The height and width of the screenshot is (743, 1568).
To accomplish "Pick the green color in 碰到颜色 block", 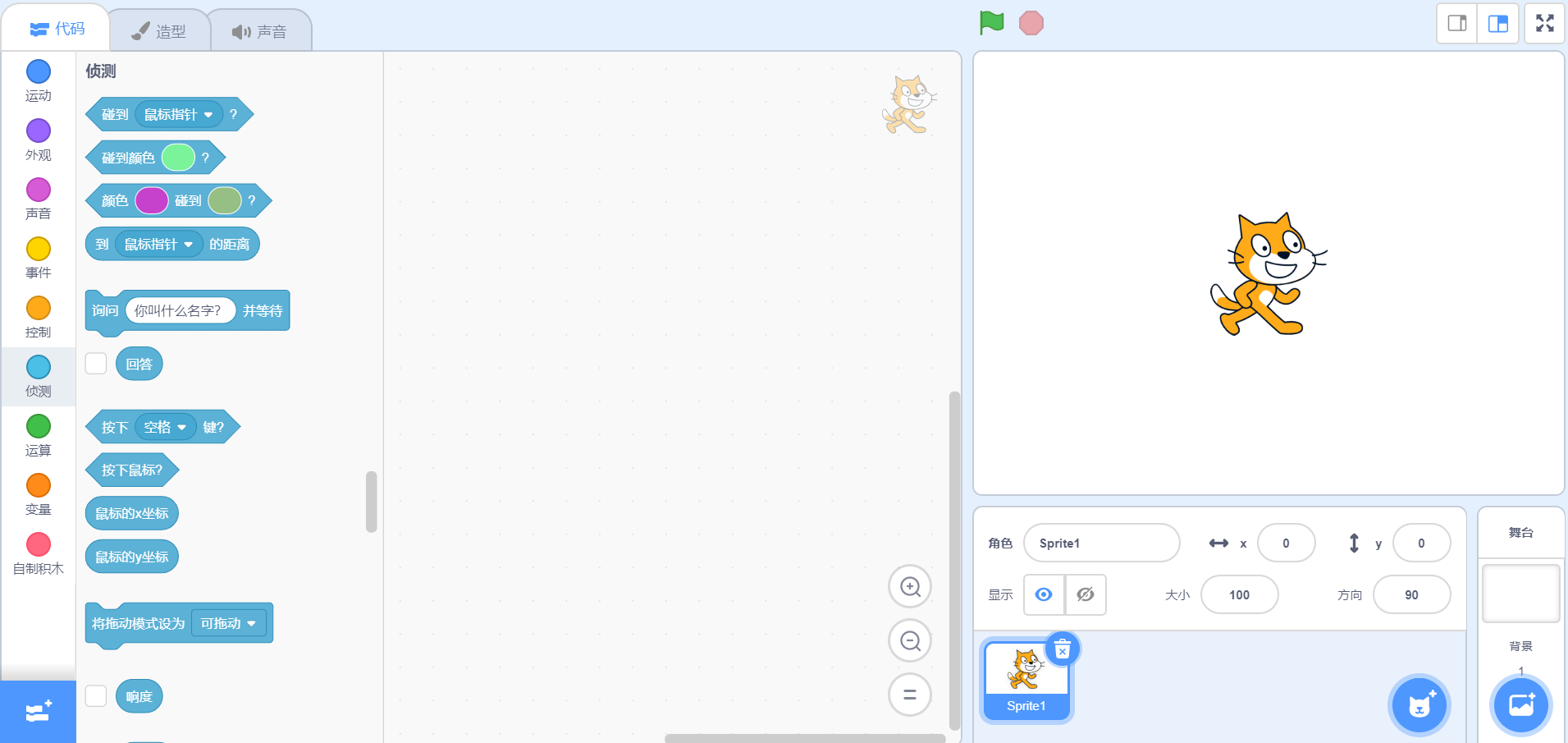I will coord(178,157).
